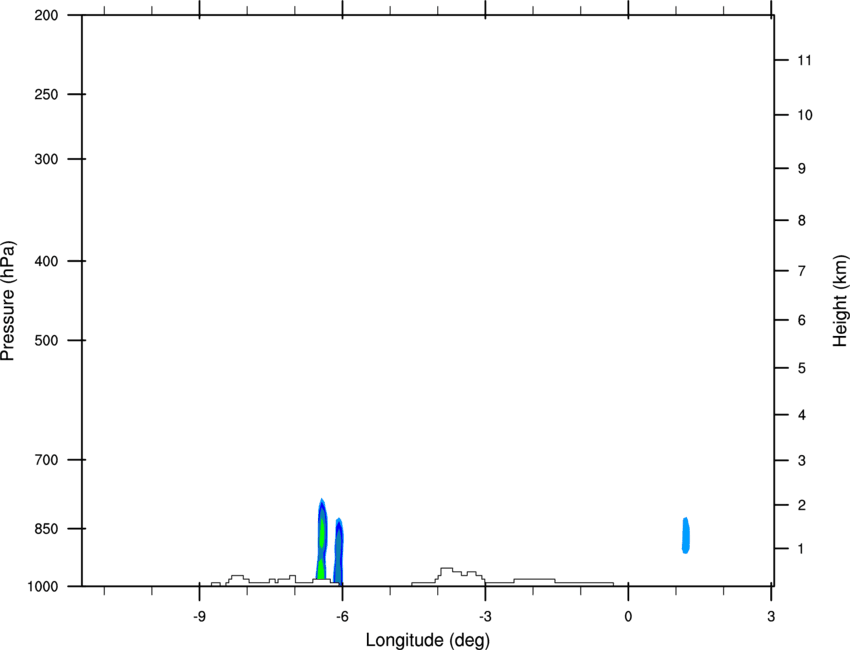Screen dimensions: 850x650
Task: Pick the 7 km height label
Action: 801,271
